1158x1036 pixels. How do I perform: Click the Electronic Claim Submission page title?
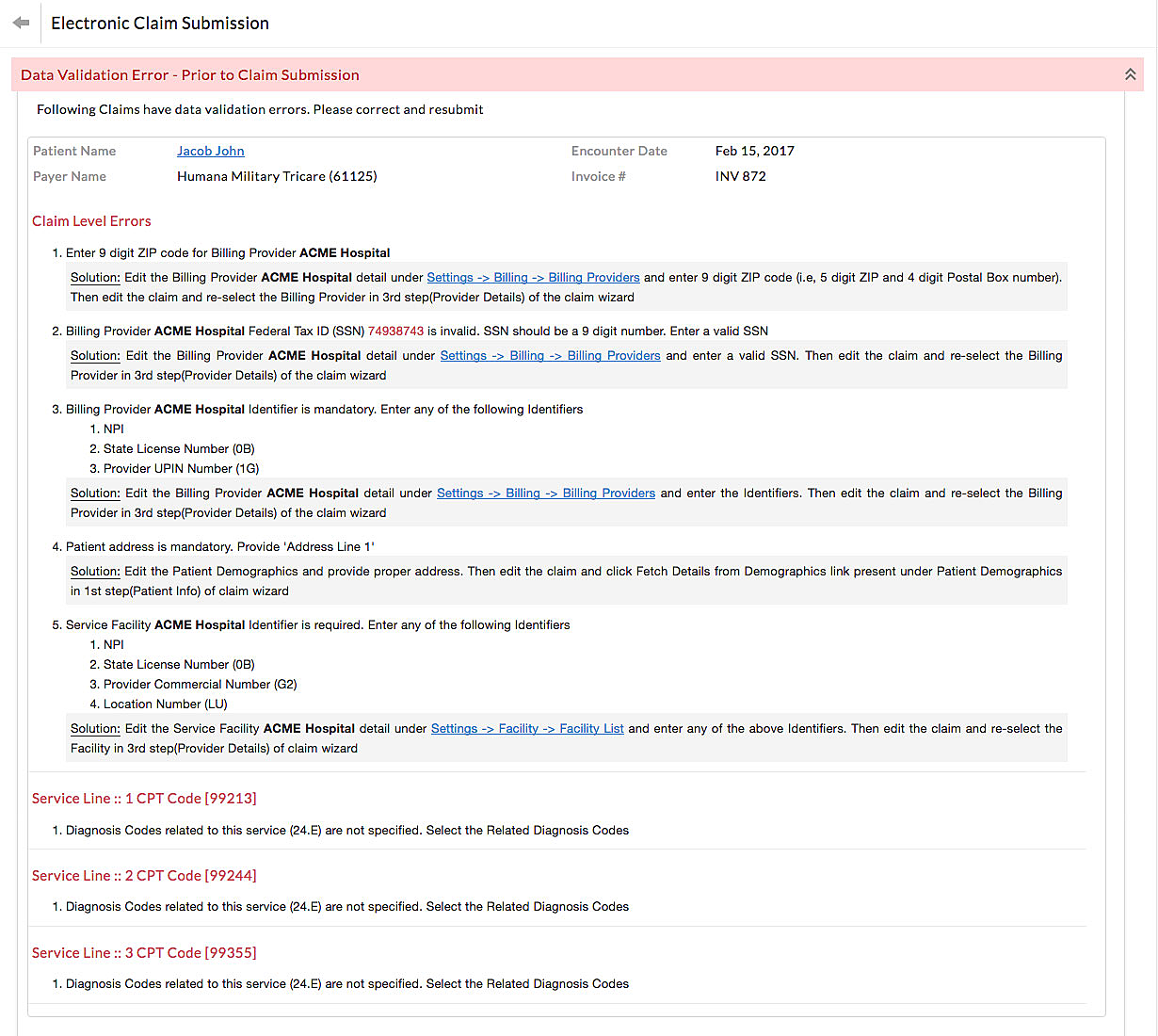click(x=159, y=23)
